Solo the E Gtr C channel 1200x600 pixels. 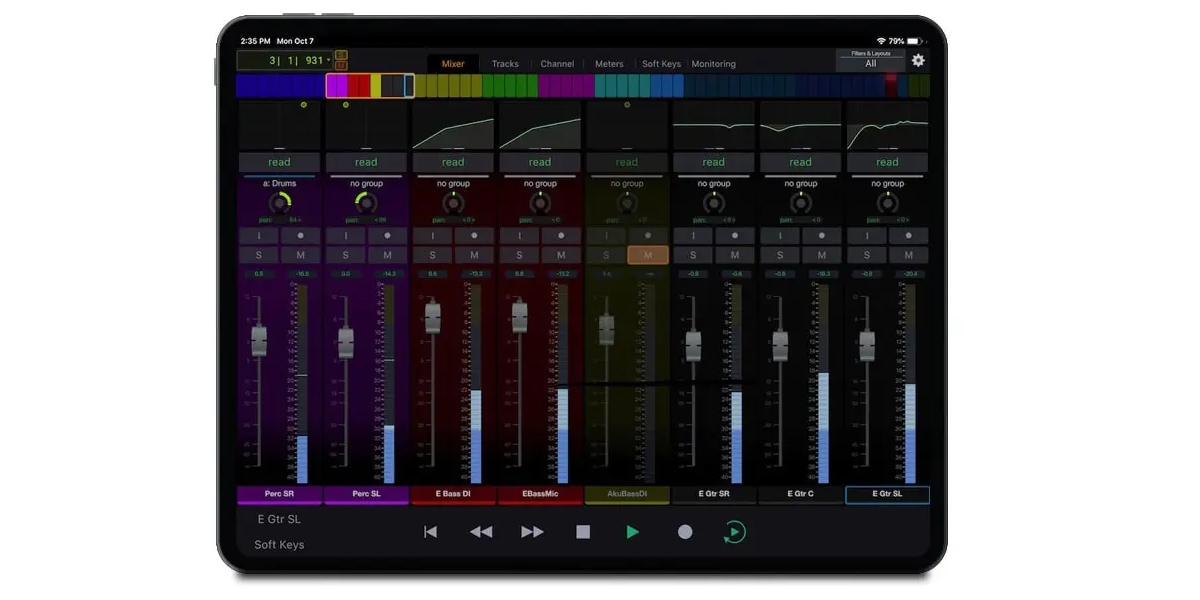[x=780, y=255]
